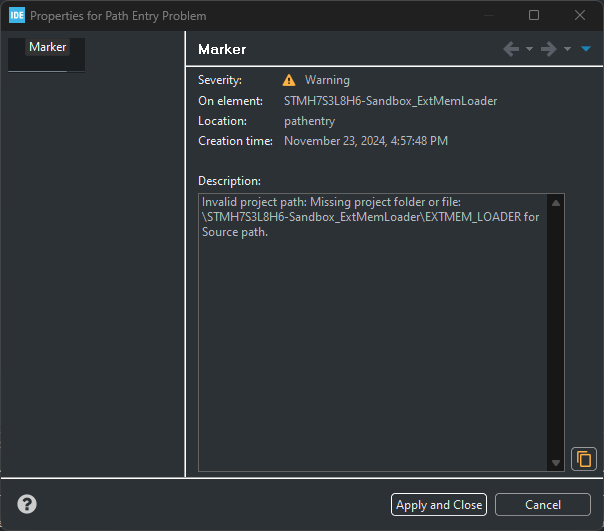Maximize the properties dialog window
The height and width of the screenshot is (531, 604).
pos(534,16)
